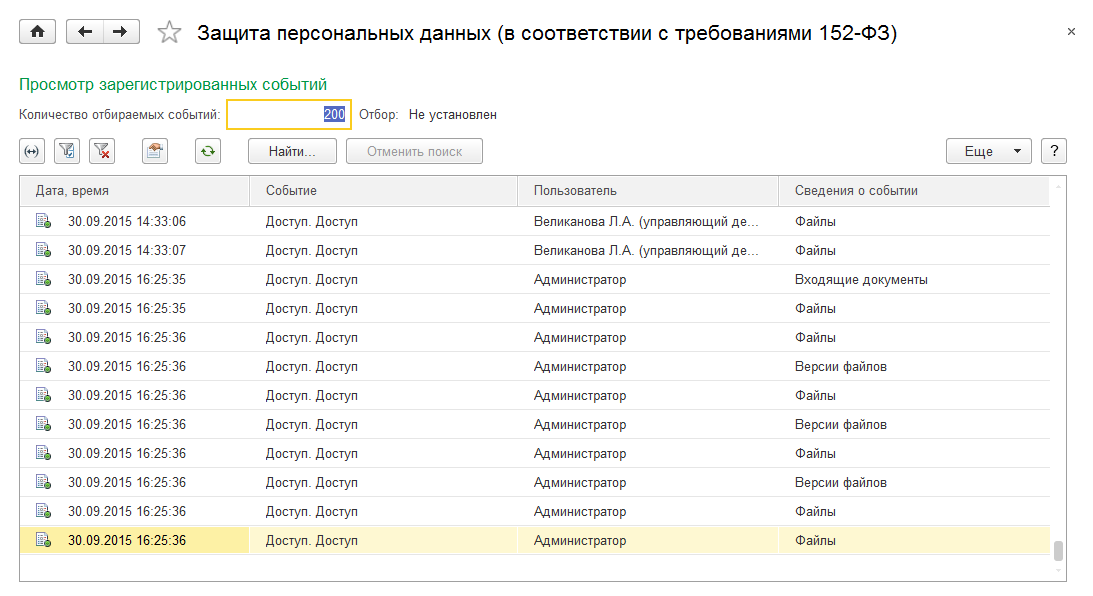Click the Отменить поиск button
Viewport: 1093px width, 596px height.
[x=414, y=151]
